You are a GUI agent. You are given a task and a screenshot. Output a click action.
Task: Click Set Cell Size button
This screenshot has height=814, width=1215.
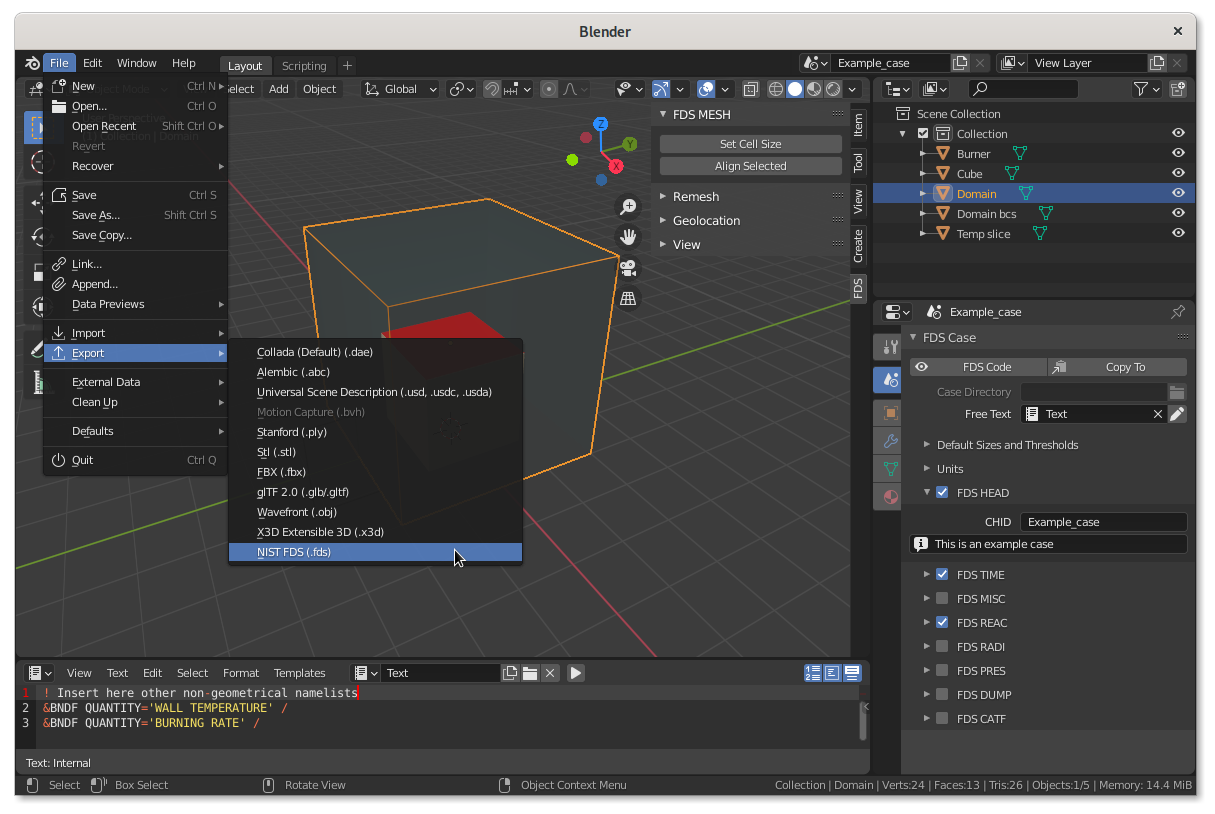751,144
